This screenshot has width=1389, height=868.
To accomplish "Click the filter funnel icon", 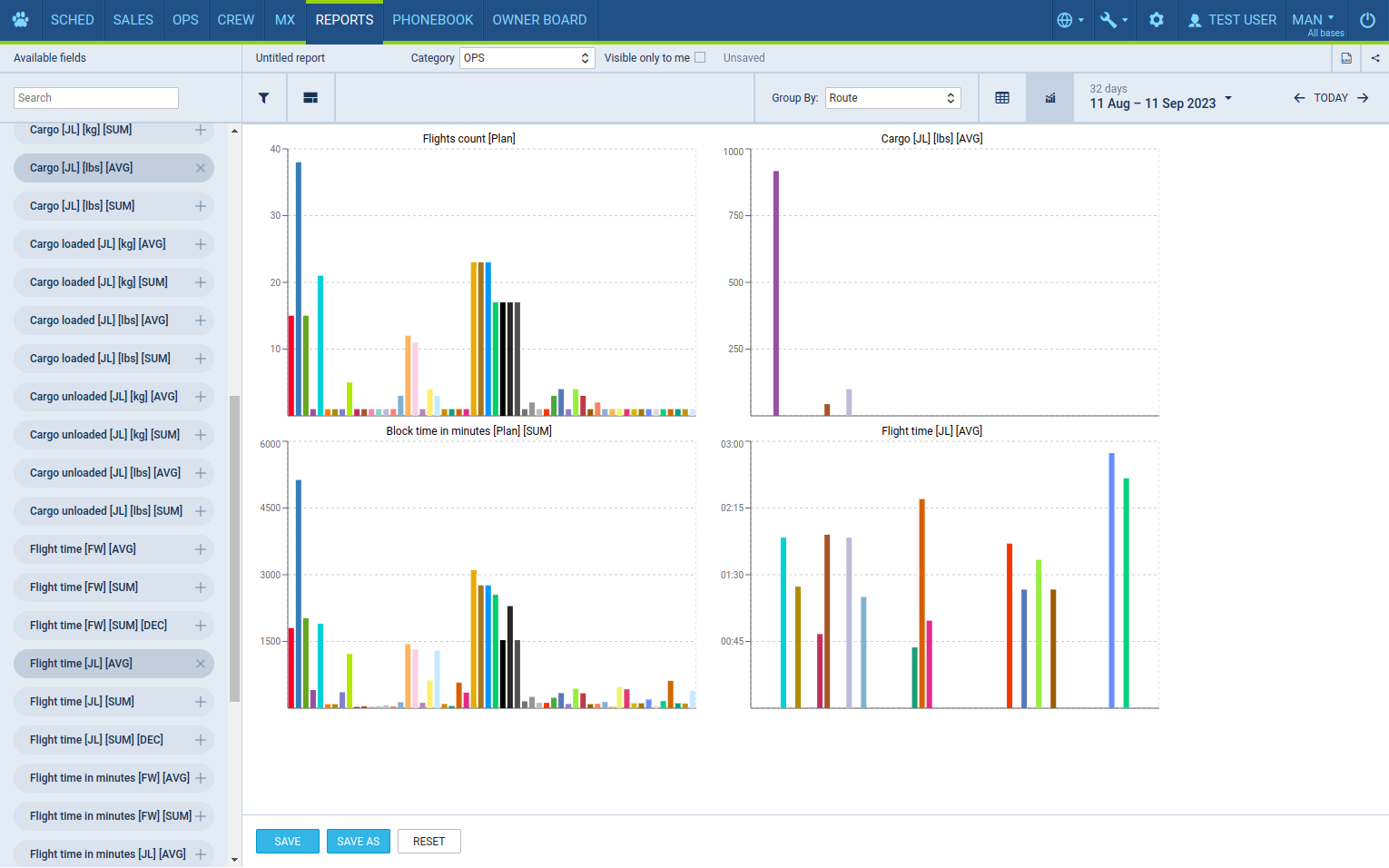I will pos(263,98).
